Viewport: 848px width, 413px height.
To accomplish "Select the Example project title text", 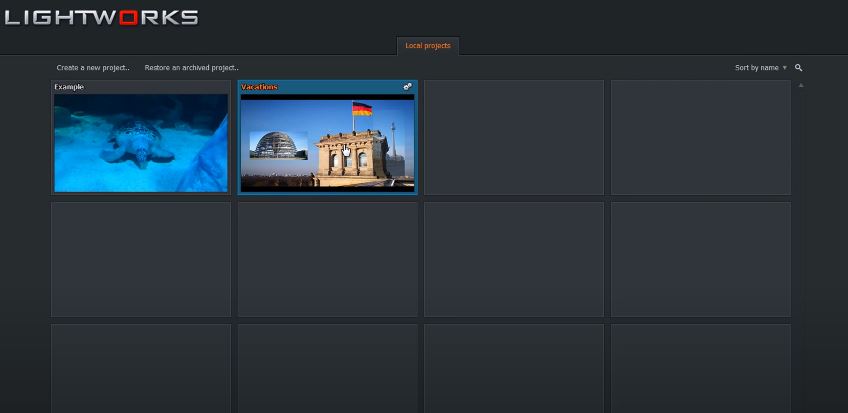I will (x=69, y=87).
